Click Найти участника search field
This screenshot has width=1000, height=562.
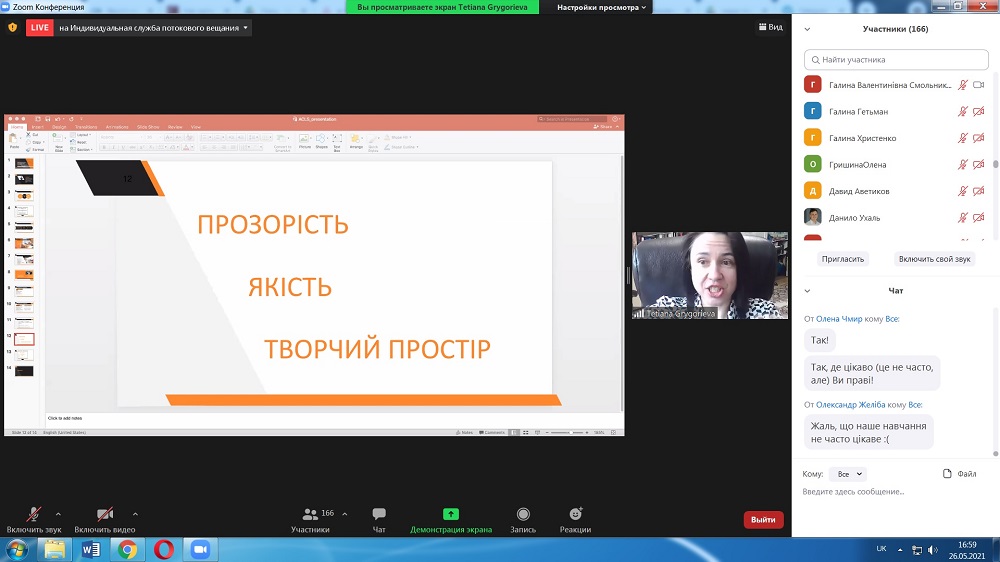pyautogui.click(x=896, y=59)
